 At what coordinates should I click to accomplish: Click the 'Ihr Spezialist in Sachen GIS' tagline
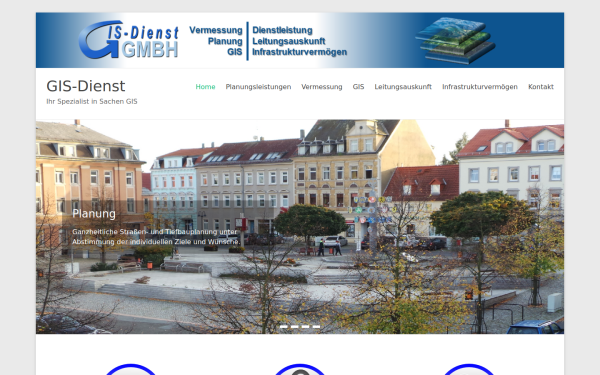(92, 101)
